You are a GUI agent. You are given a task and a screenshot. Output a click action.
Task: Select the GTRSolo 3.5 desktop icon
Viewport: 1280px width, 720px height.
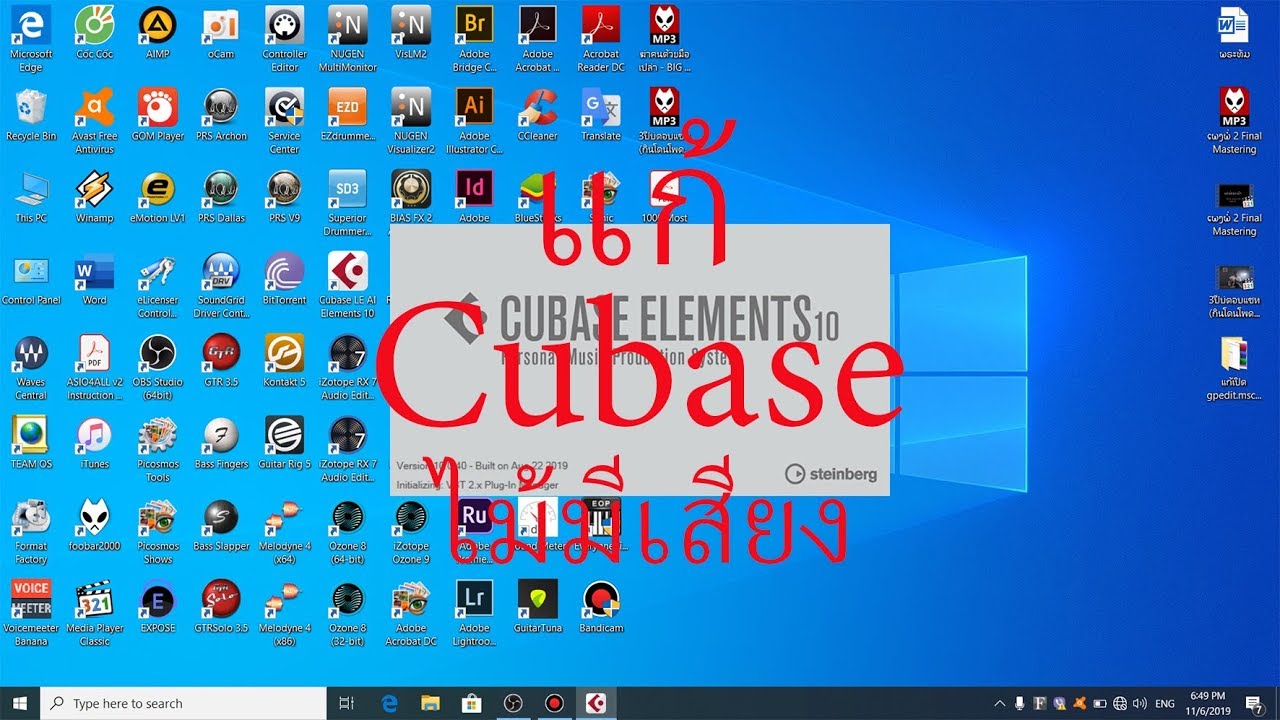pyautogui.click(x=221, y=605)
